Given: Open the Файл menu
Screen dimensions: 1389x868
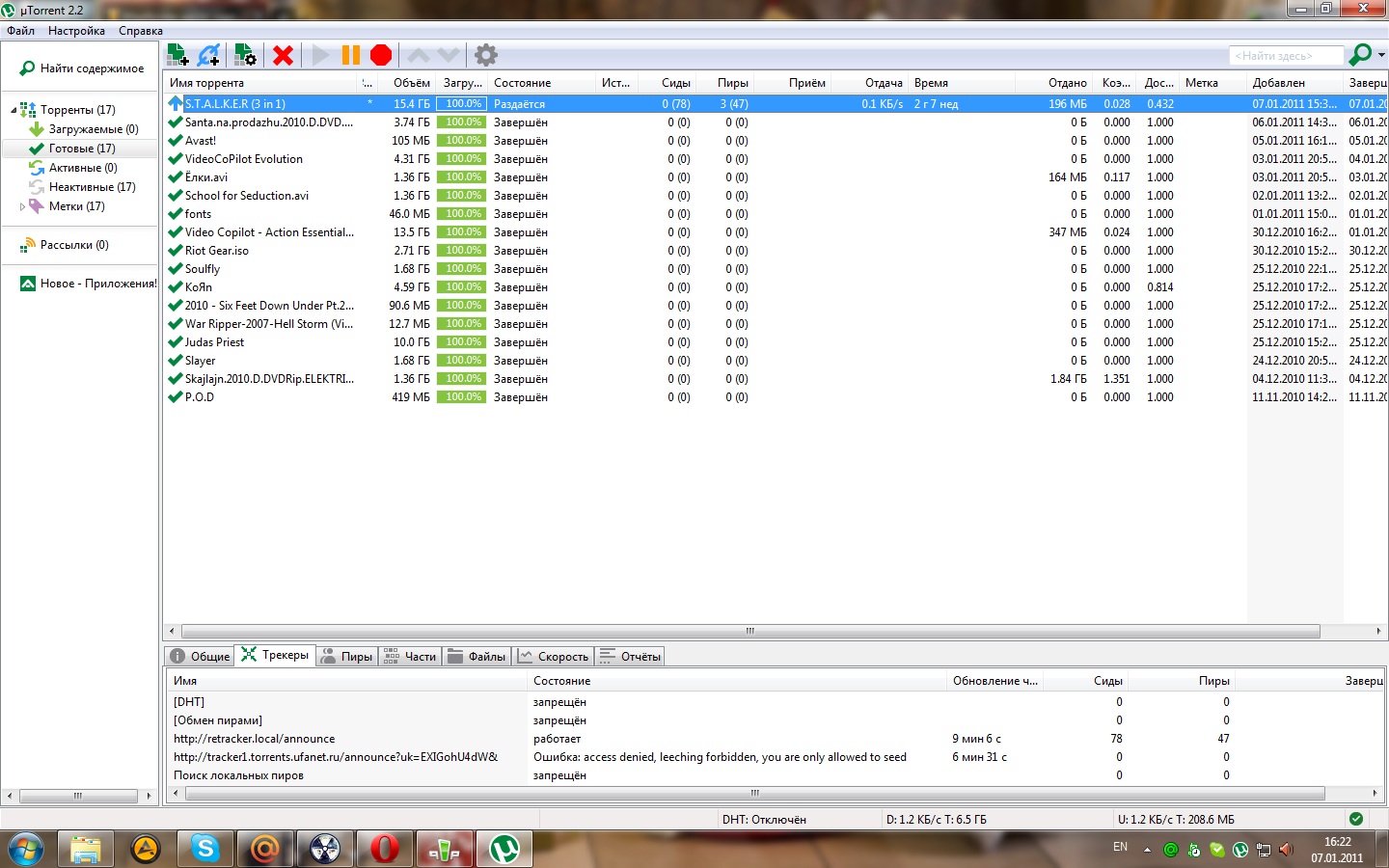Looking at the screenshot, I should 21,31.
